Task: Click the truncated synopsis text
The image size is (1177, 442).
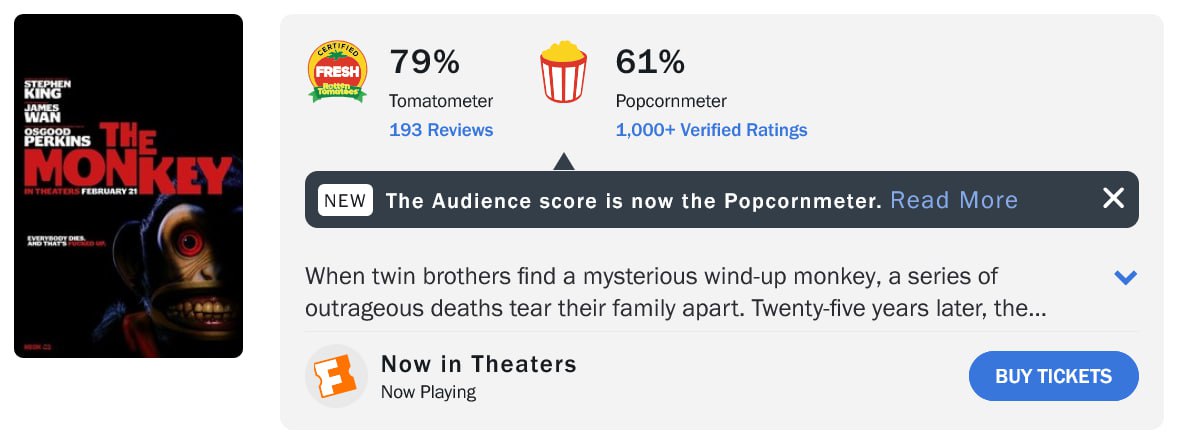Action: [675, 292]
